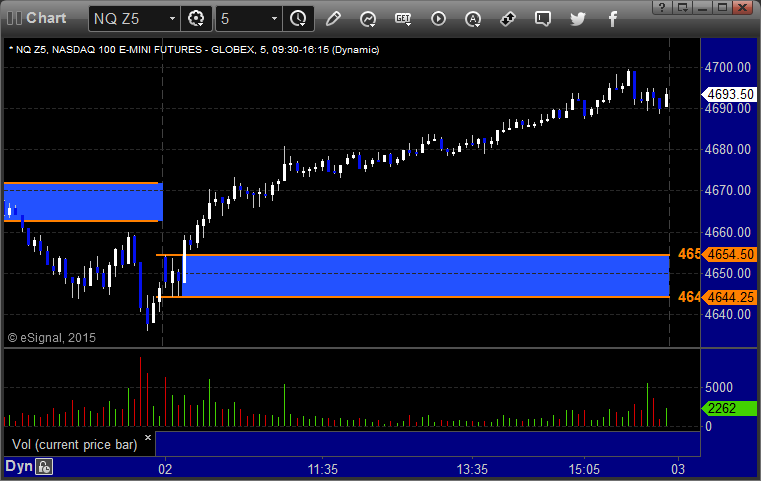Click the 4700.00 price axis label
Screen dimensions: 761x481
coord(728,67)
